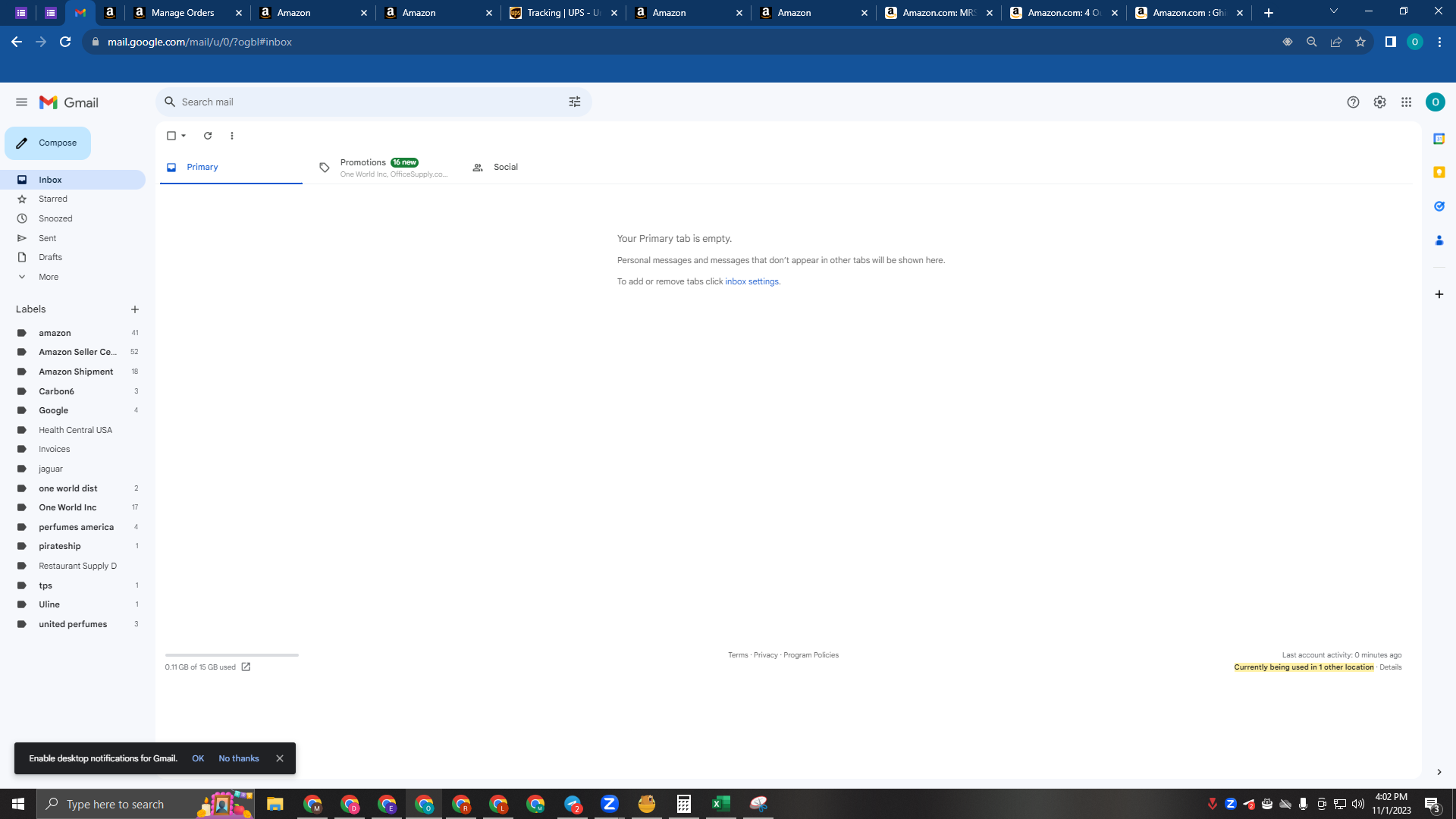1456x819 pixels.
Task: Open Zoom app from the taskbar
Action: 609,804
